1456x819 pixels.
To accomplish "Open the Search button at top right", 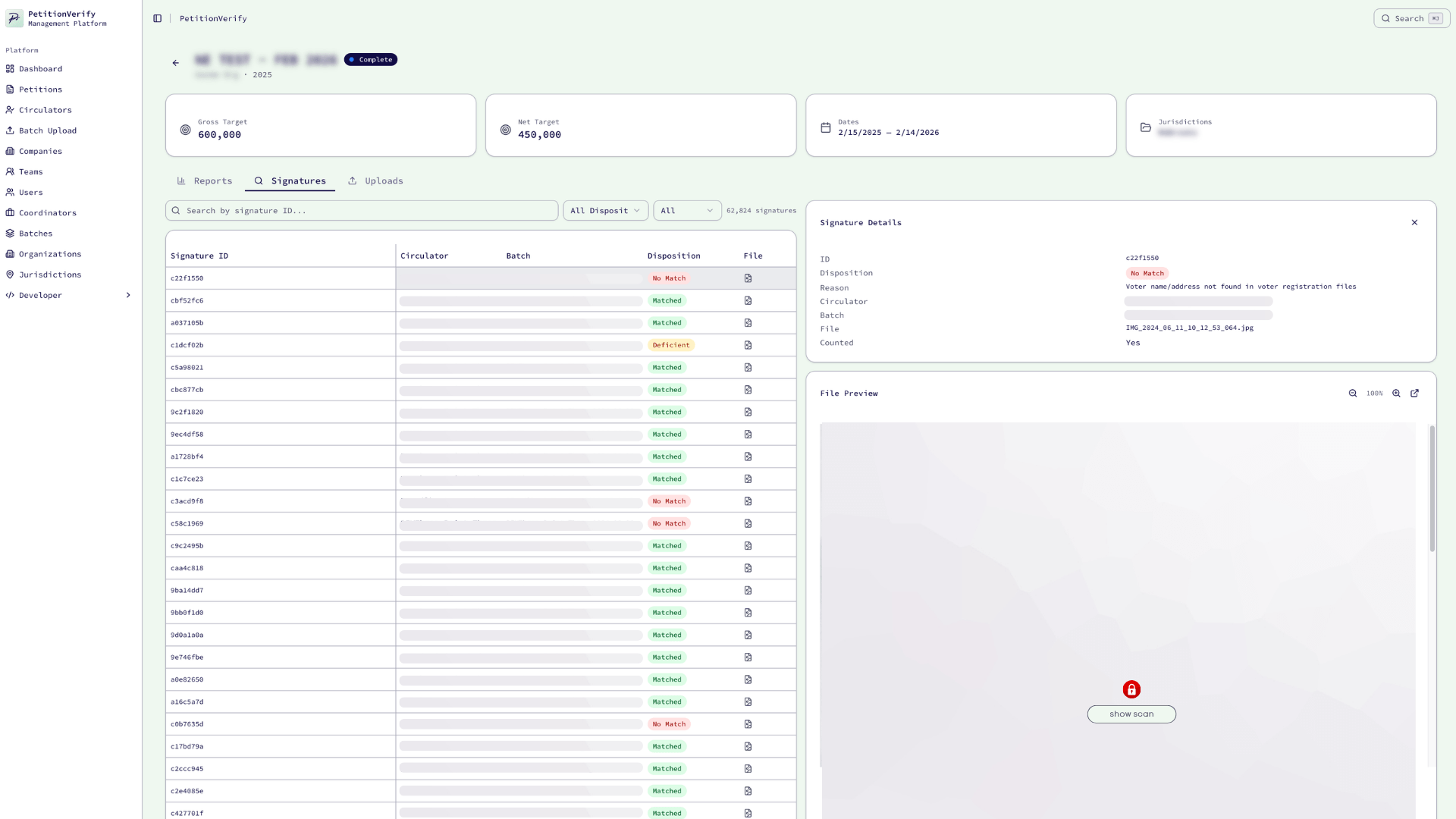I will click(x=1411, y=18).
